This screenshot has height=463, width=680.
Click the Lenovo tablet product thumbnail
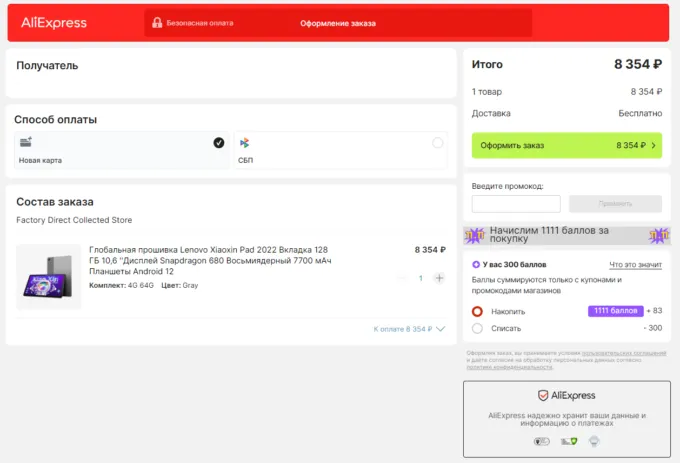tap(49, 277)
